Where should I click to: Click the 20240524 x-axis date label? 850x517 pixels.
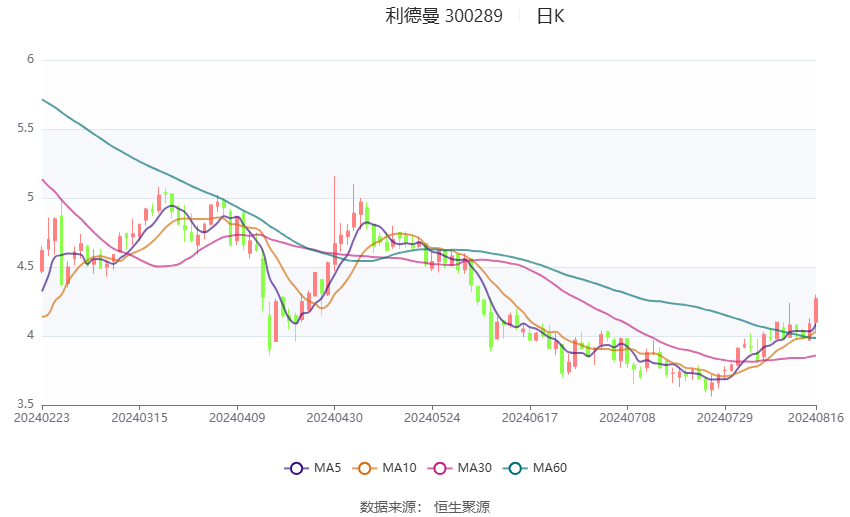click(432, 418)
